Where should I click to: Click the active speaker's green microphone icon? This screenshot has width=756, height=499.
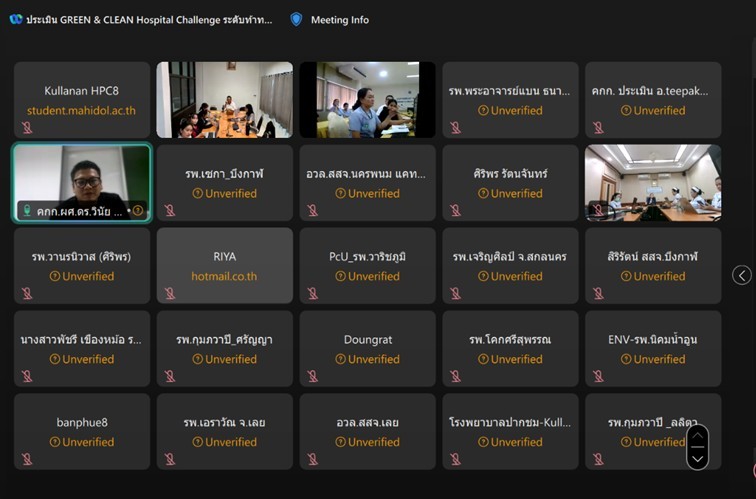point(27,210)
